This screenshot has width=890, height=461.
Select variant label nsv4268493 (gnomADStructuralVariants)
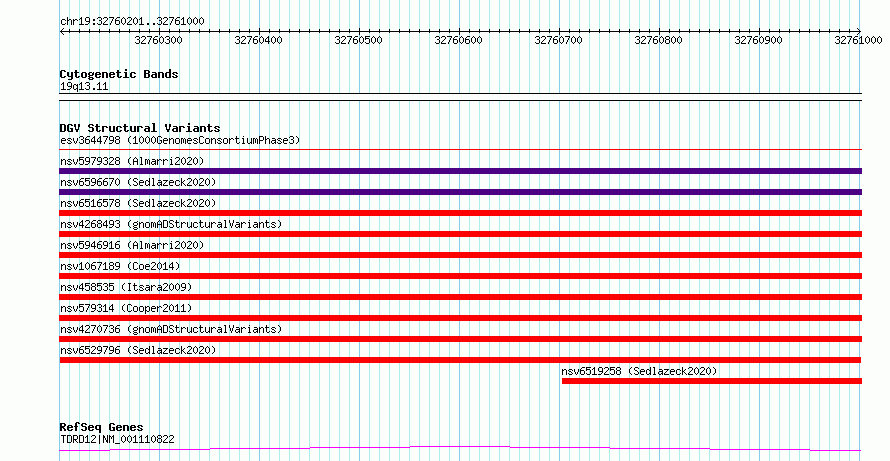171,224
